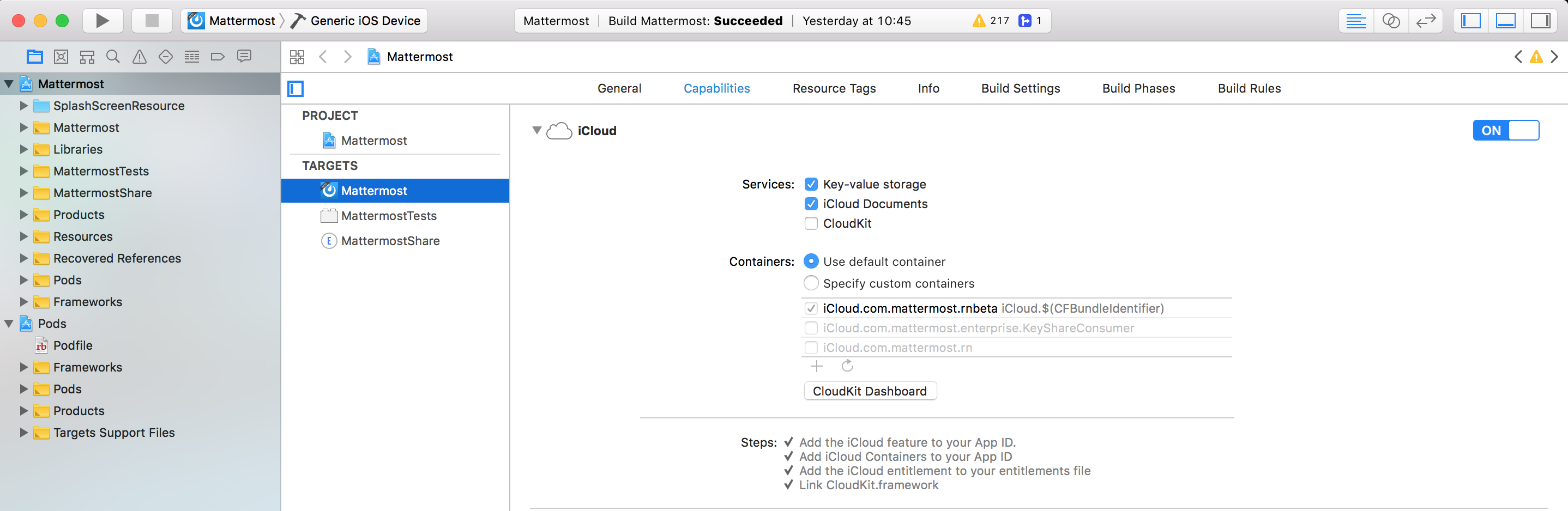
Task: Click the Stop button in toolbar
Action: (x=152, y=21)
